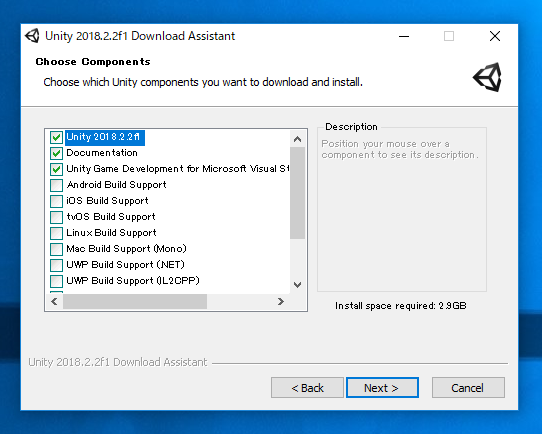
Task: Click the horizontal scroll left arrow
Action: click(54, 302)
